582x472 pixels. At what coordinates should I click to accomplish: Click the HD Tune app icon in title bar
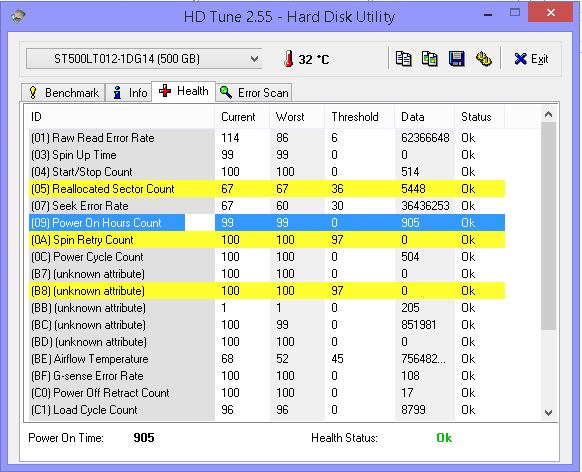pos(17,16)
